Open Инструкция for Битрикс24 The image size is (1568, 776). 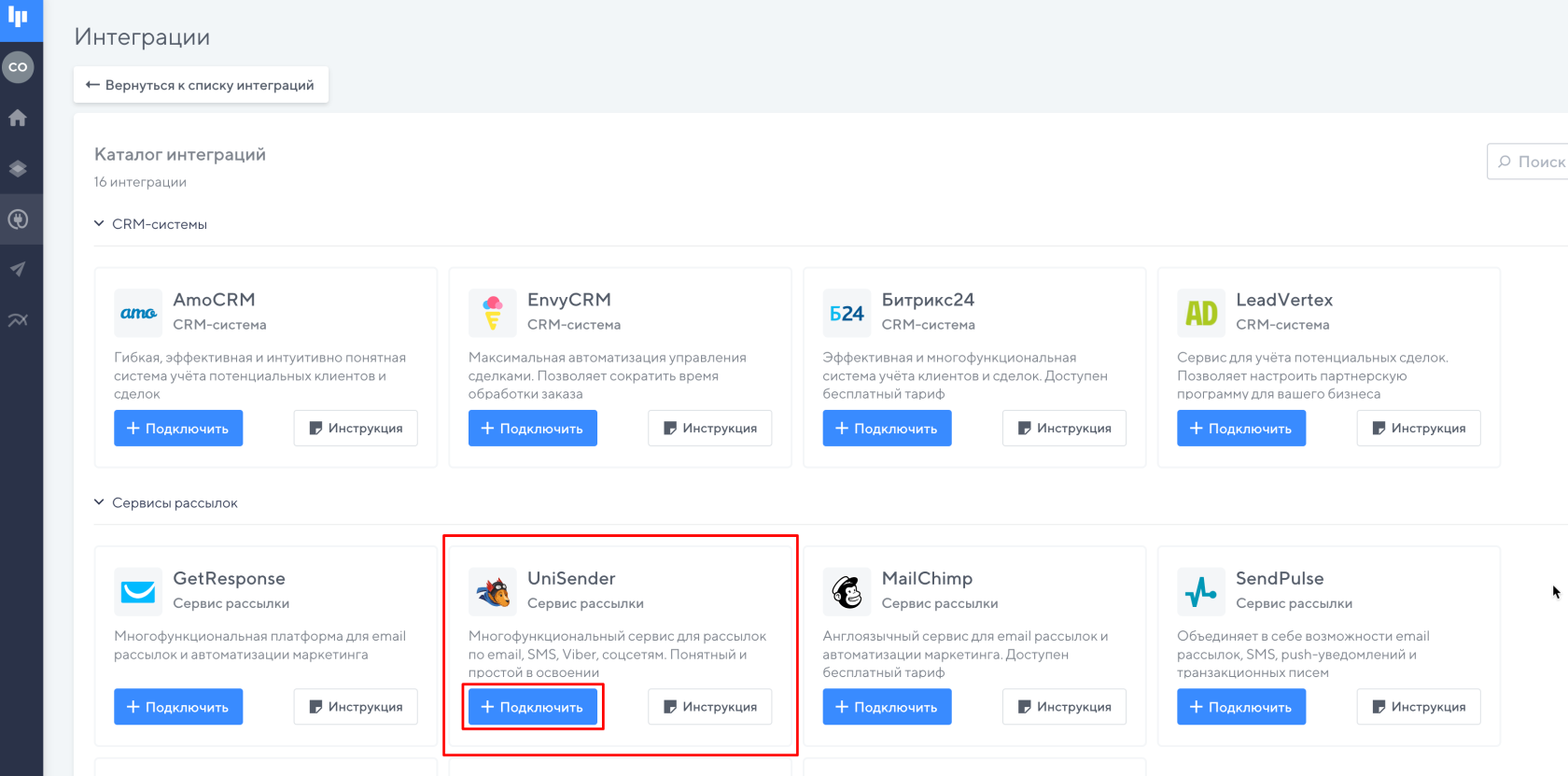coord(1064,428)
